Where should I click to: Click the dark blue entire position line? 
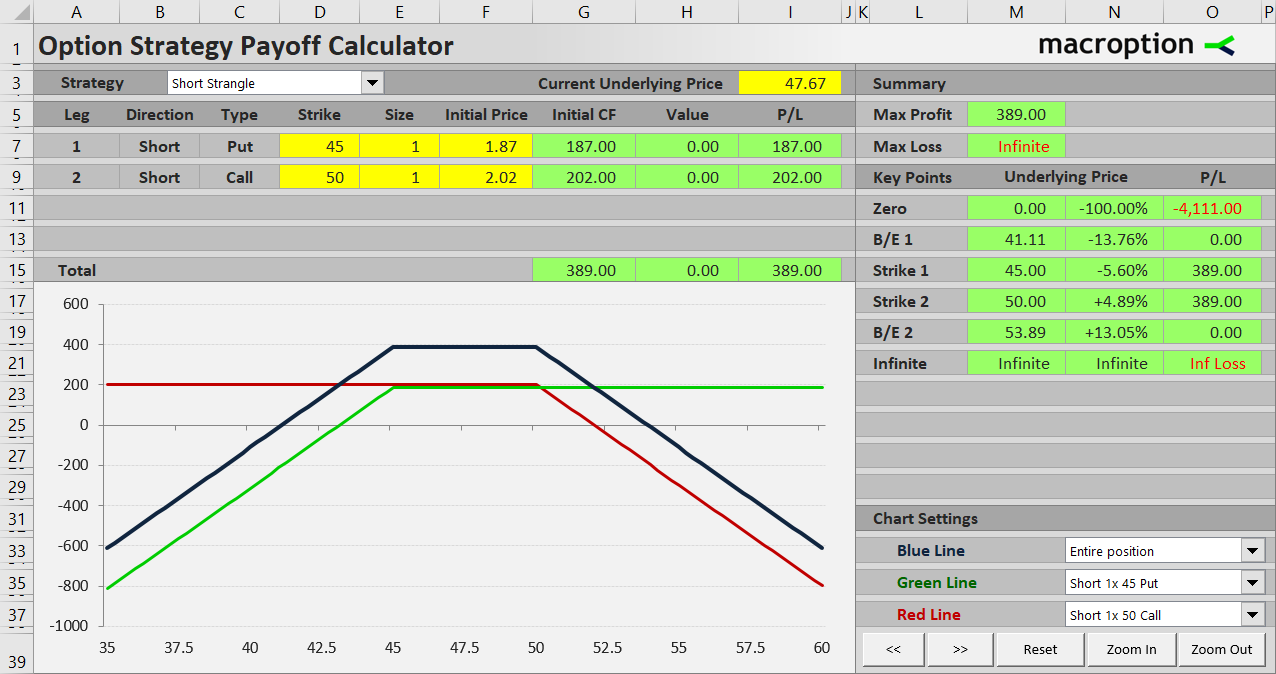464,347
